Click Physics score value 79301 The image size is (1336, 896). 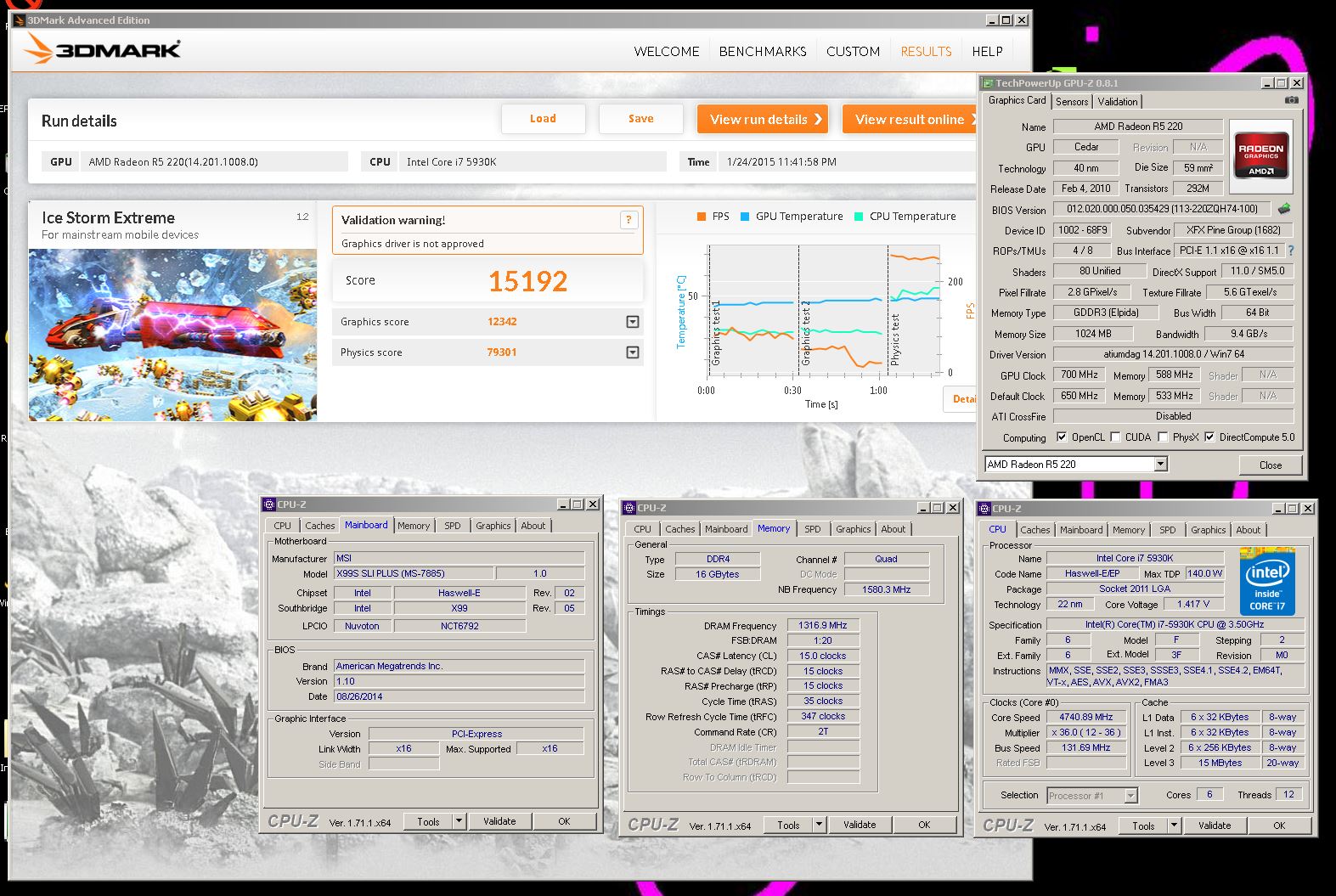[x=502, y=352]
